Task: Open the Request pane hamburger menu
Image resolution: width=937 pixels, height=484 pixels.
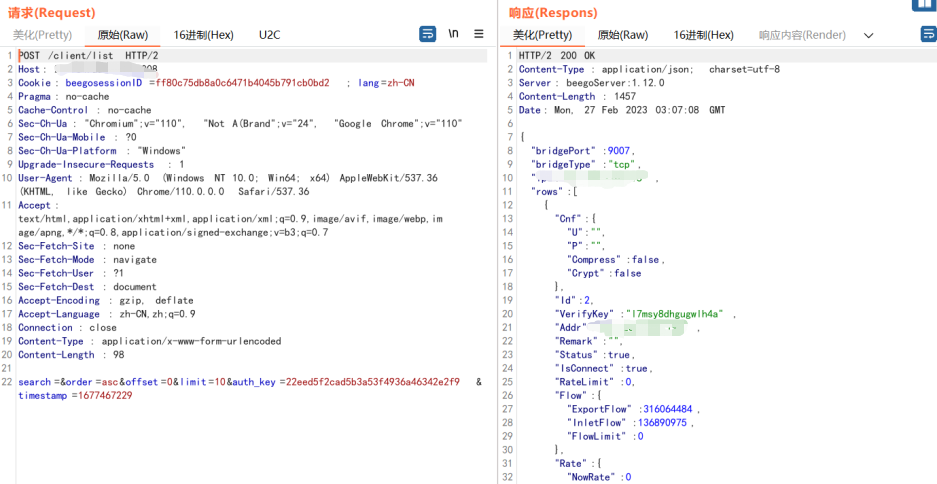Action: point(479,34)
